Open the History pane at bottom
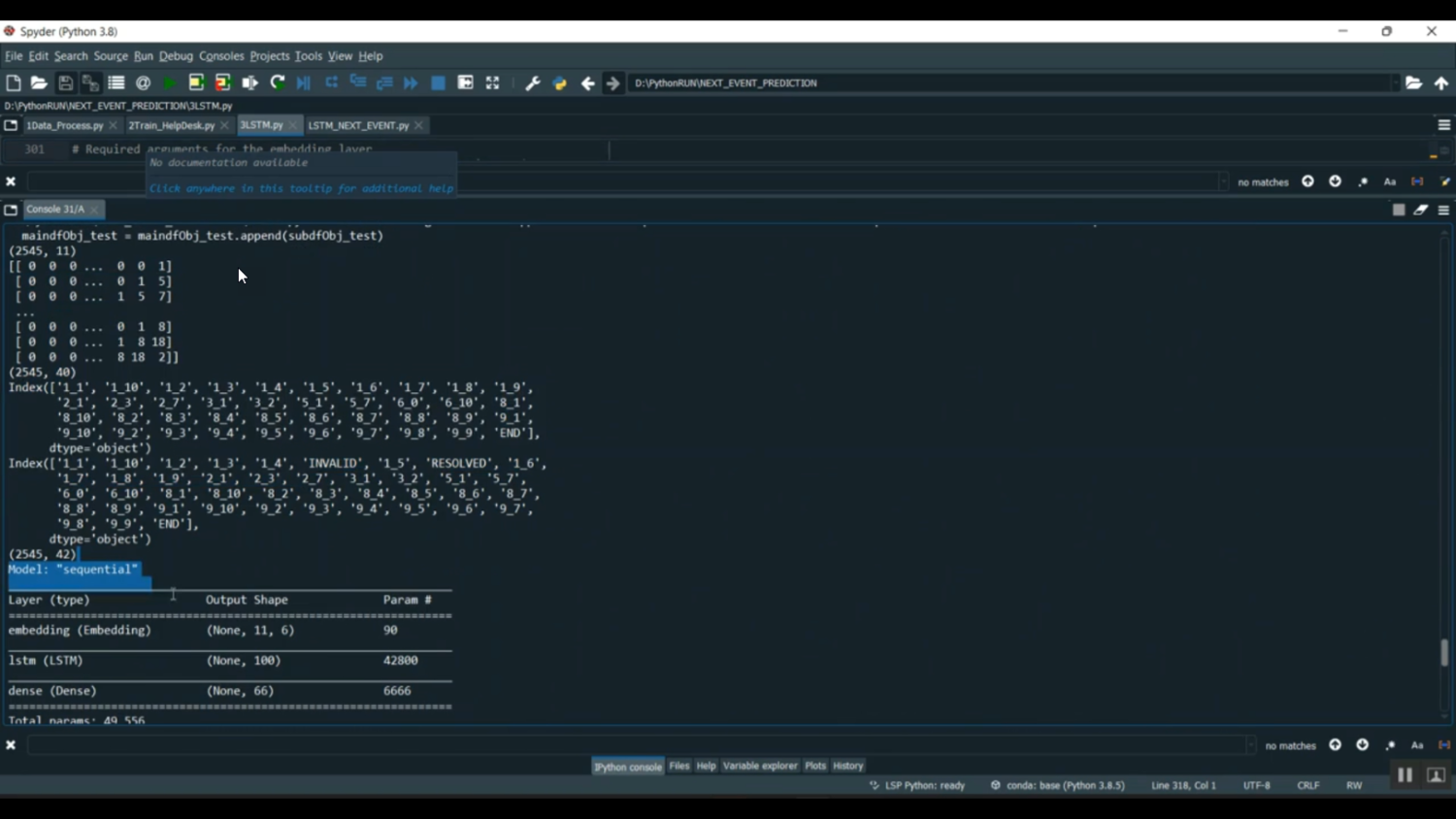 846,766
